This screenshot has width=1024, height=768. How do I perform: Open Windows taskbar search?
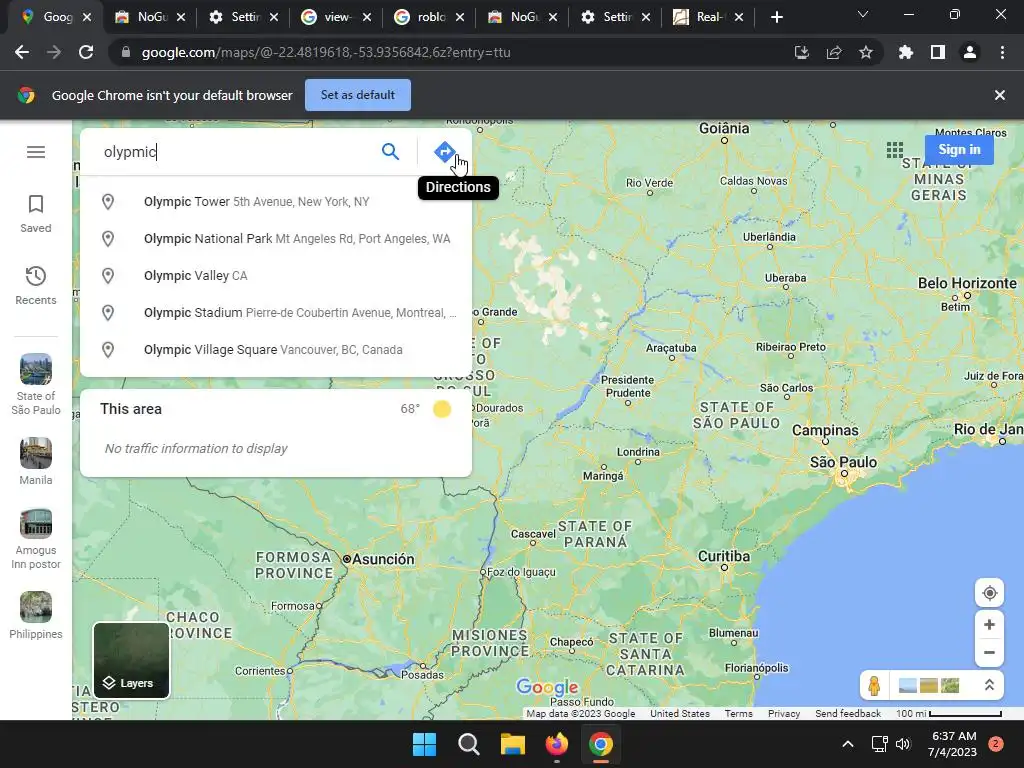point(468,744)
